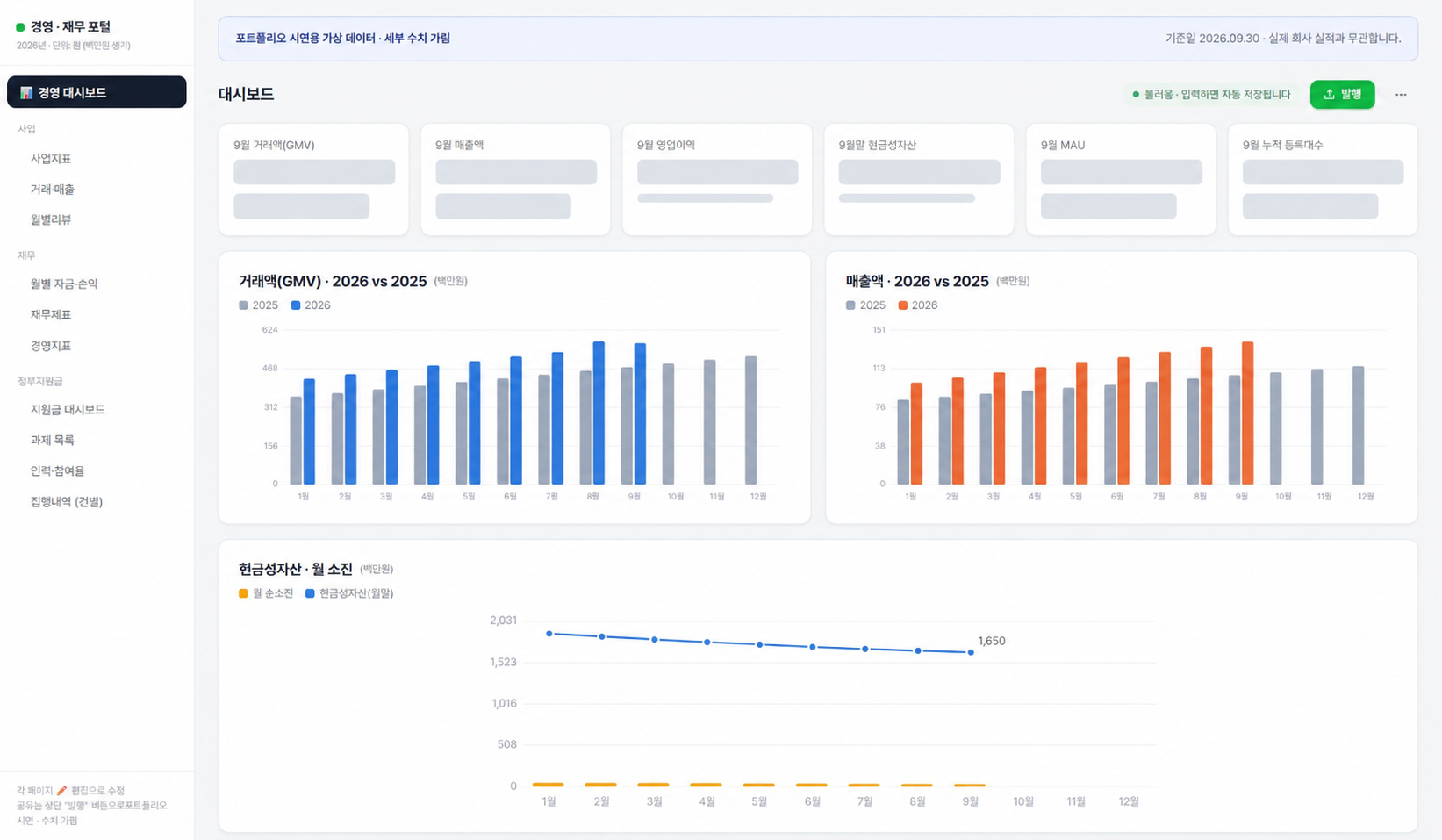This screenshot has height=840, width=1442.
Task: Click the 2,031 axis label on cash chart
Action: [503, 621]
